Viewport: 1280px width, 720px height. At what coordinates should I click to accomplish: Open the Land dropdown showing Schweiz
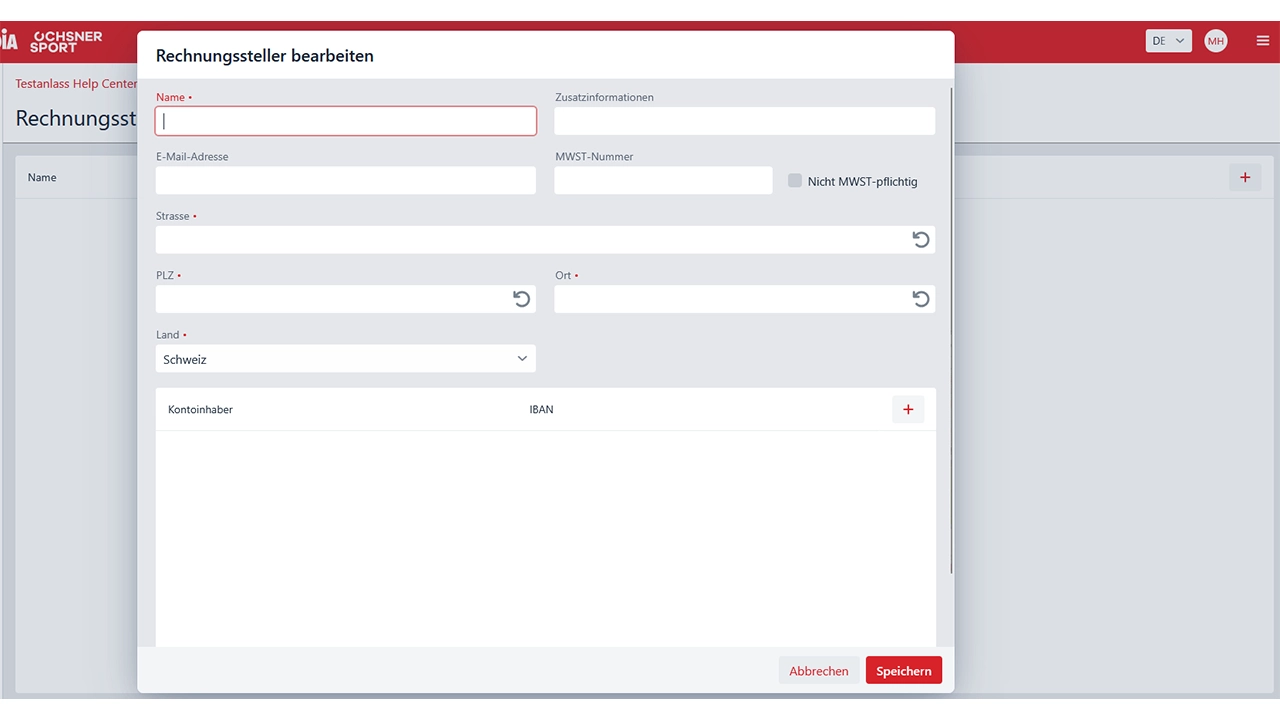(346, 359)
